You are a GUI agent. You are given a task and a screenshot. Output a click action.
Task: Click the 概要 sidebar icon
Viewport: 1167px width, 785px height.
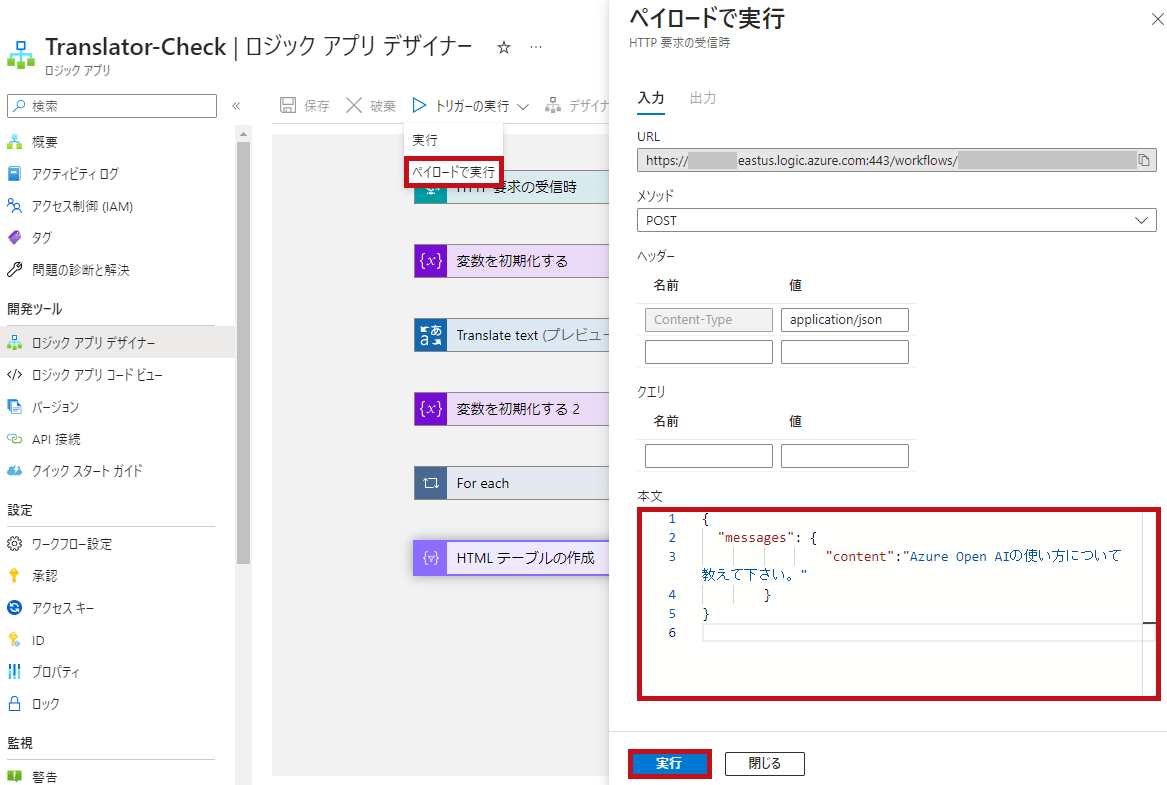14,141
